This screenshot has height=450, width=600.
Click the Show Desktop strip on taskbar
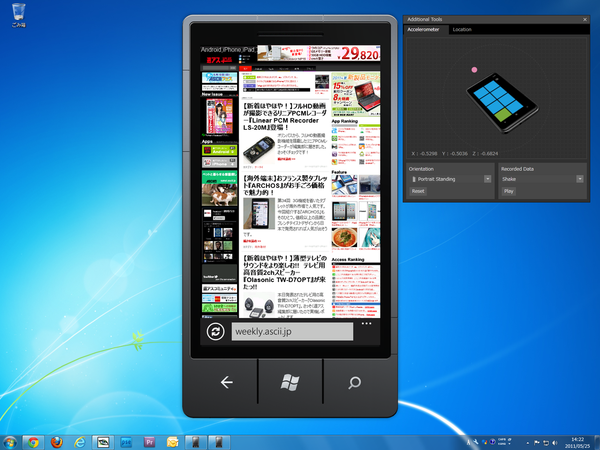597,443
